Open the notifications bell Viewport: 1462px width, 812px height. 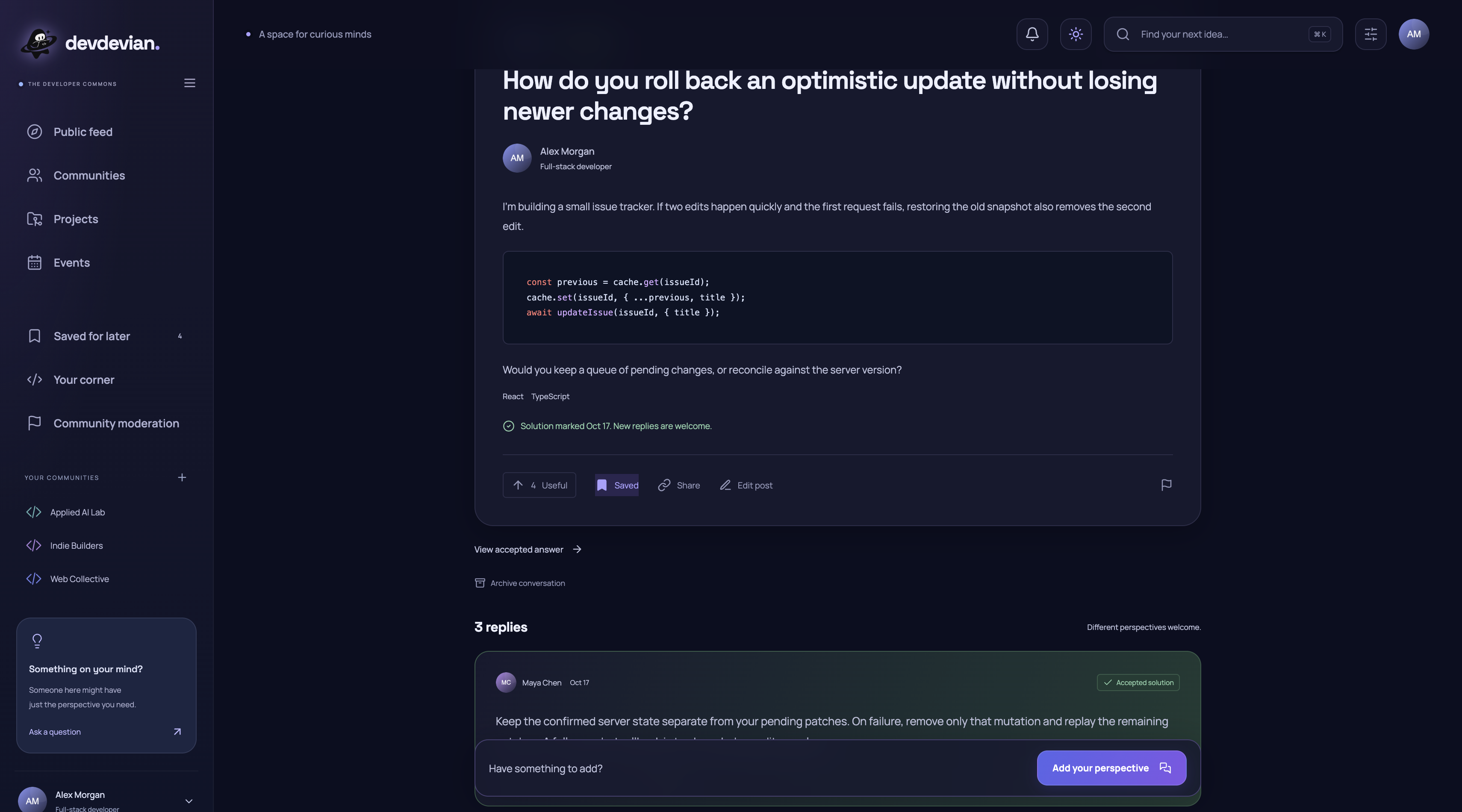tap(1032, 34)
